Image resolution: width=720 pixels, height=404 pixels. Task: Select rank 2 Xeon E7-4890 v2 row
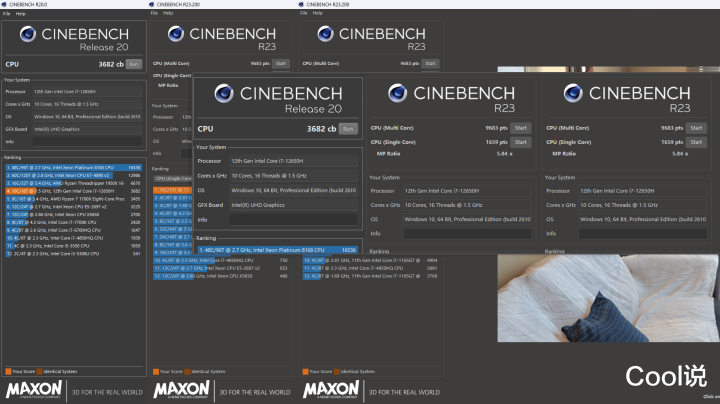(x=73, y=175)
